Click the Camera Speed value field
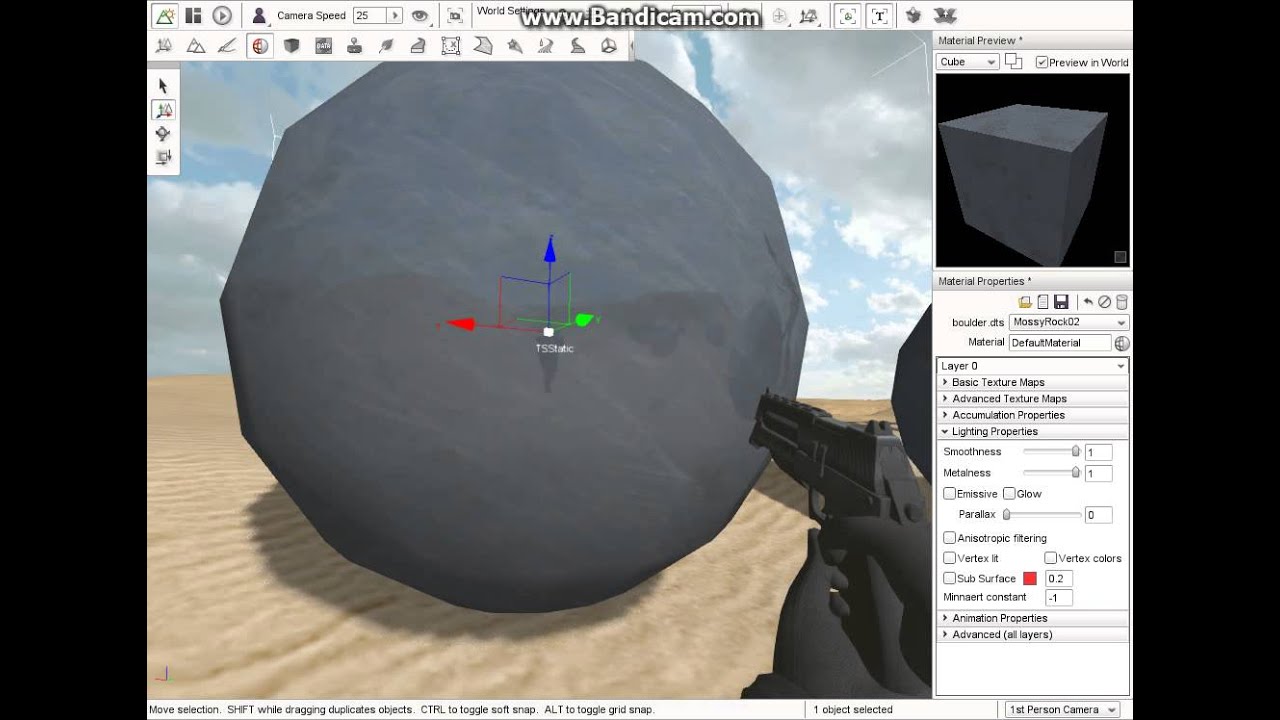The height and width of the screenshot is (720, 1280). click(369, 16)
